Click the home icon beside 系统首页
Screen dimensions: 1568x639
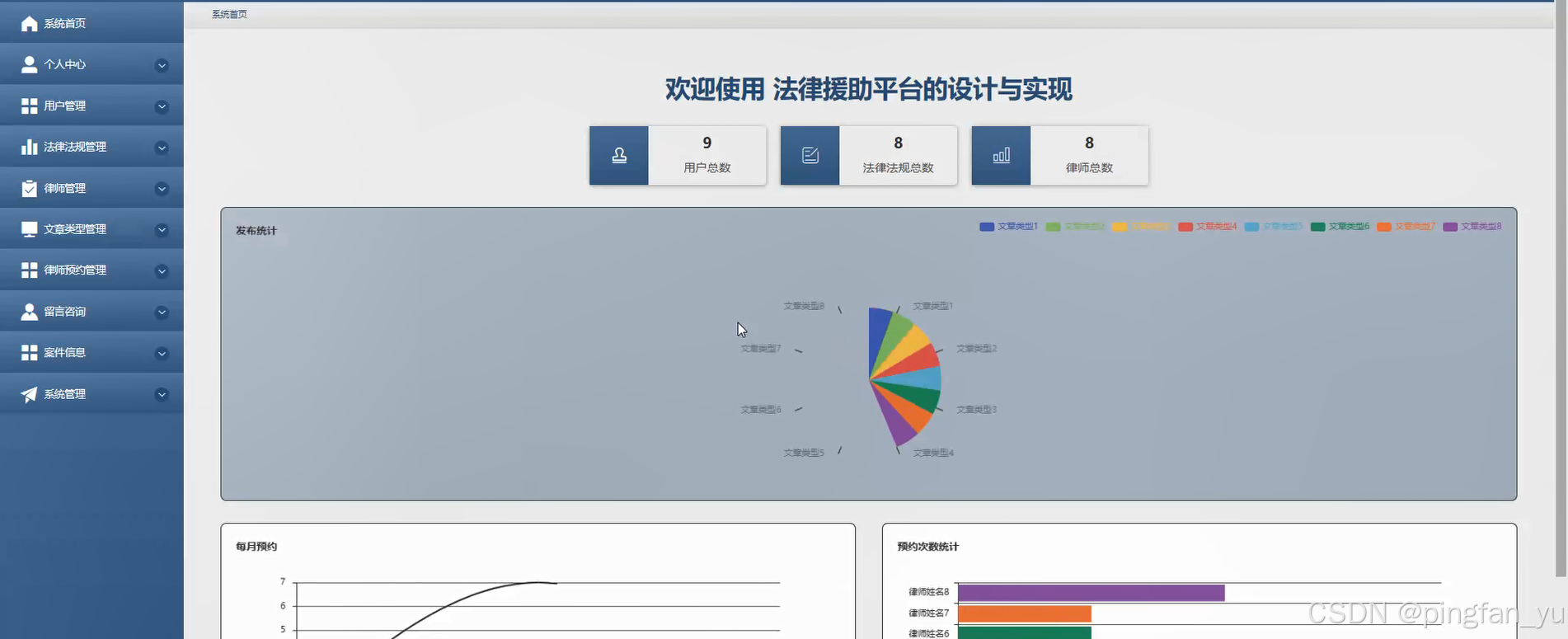pos(29,23)
